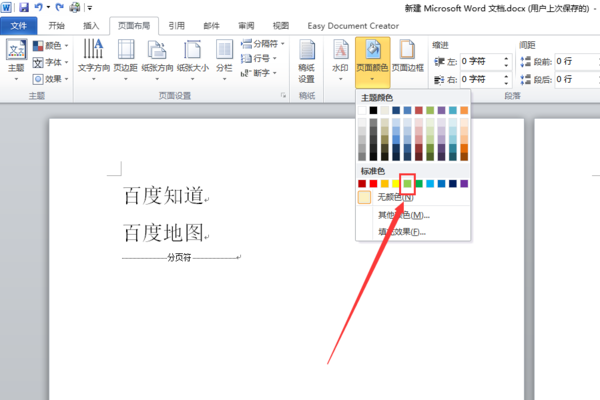Switch to the Insert (插入) tab
Screen dimensions: 600x400
pos(91,26)
